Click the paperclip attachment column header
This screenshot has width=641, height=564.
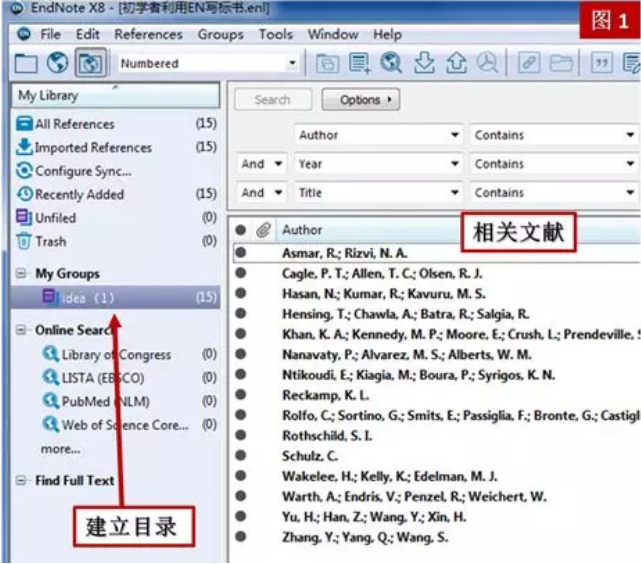[264, 230]
